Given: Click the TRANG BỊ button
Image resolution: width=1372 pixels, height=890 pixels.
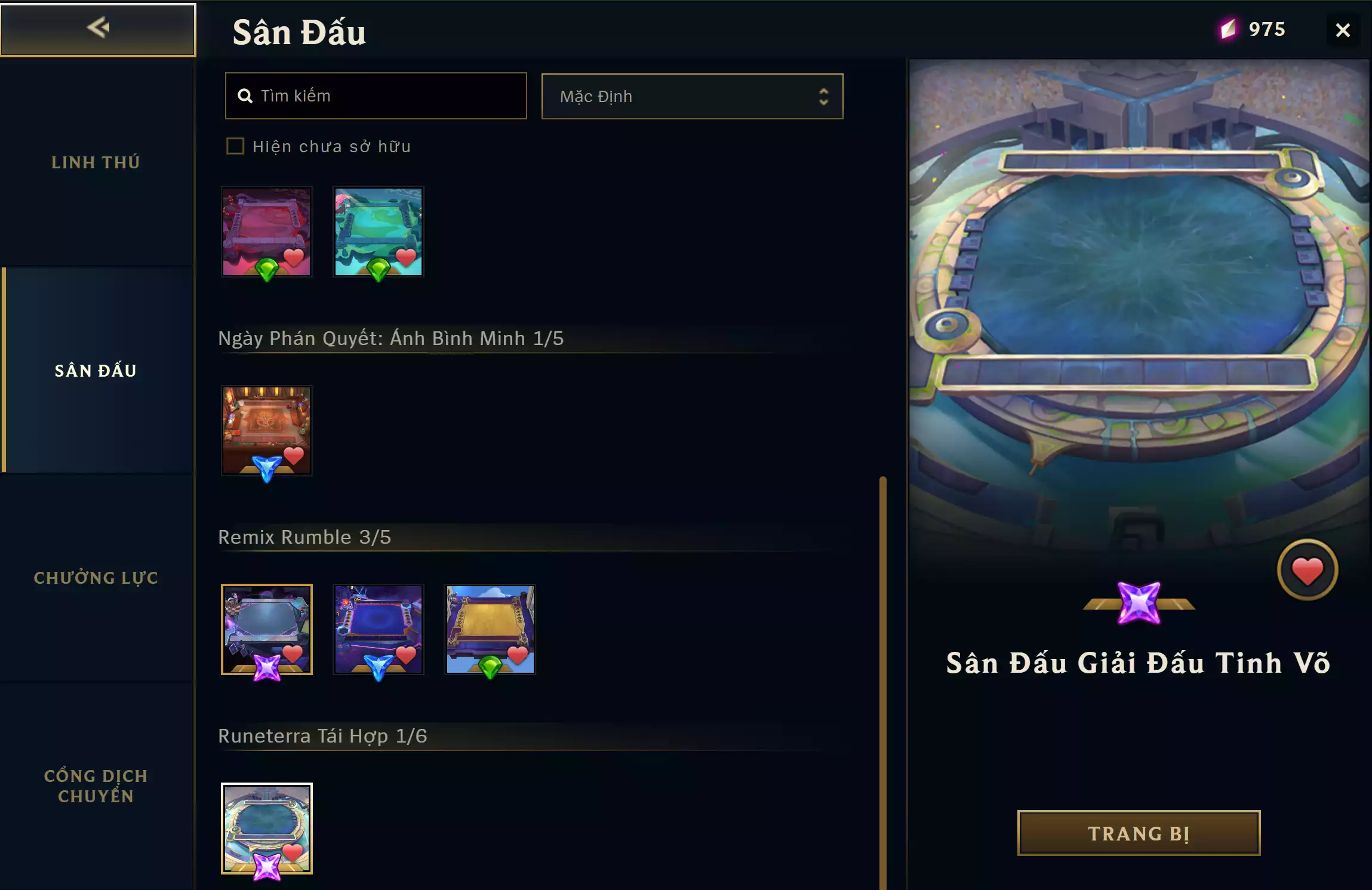Looking at the screenshot, I should (x=1139, y=833).
